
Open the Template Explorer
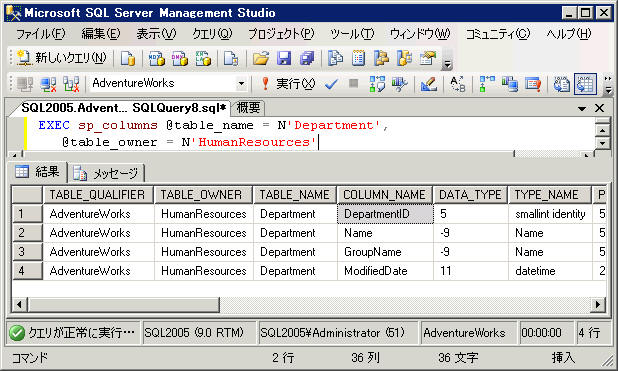click(x=404, y=58)
